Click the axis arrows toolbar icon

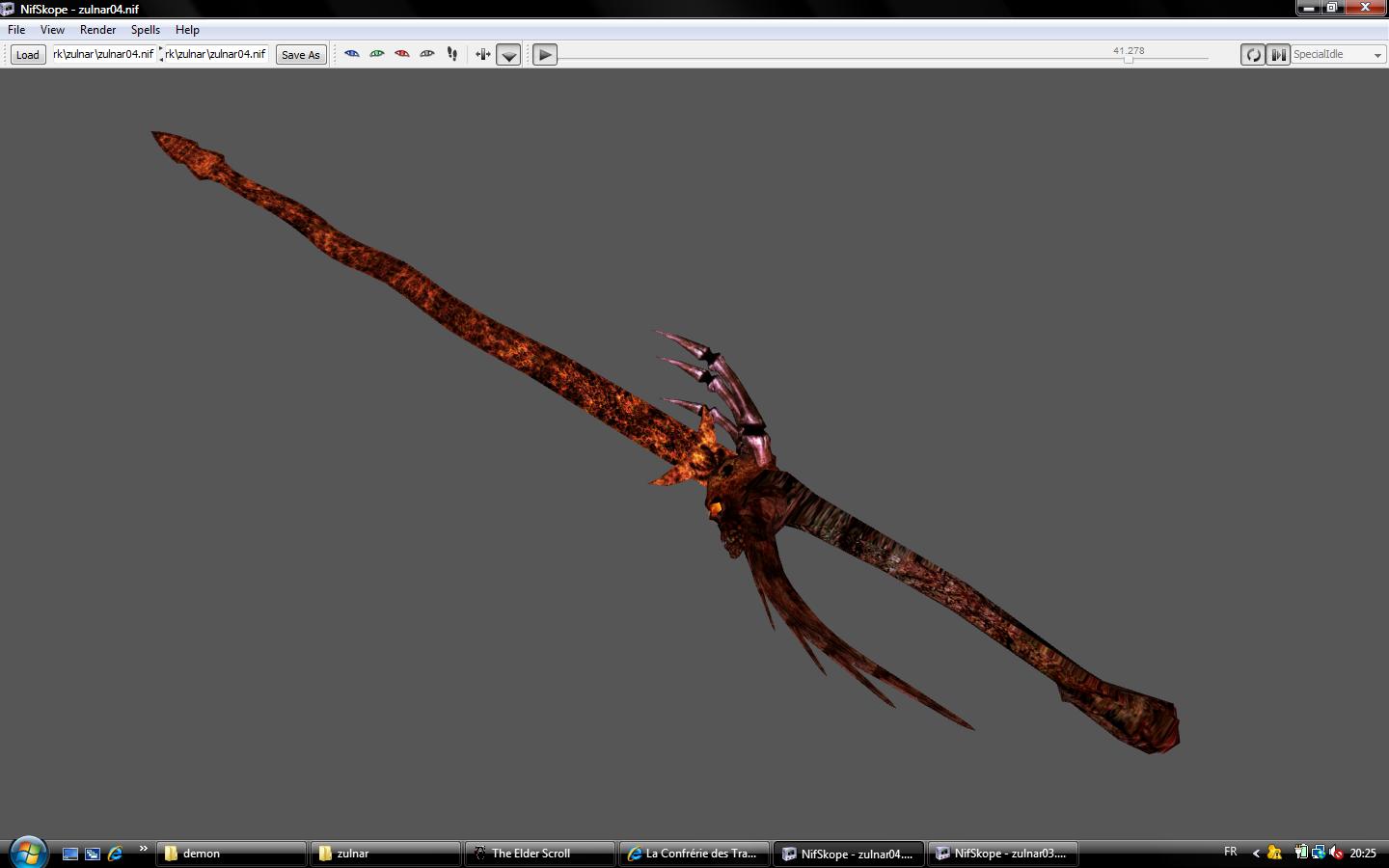483,54
